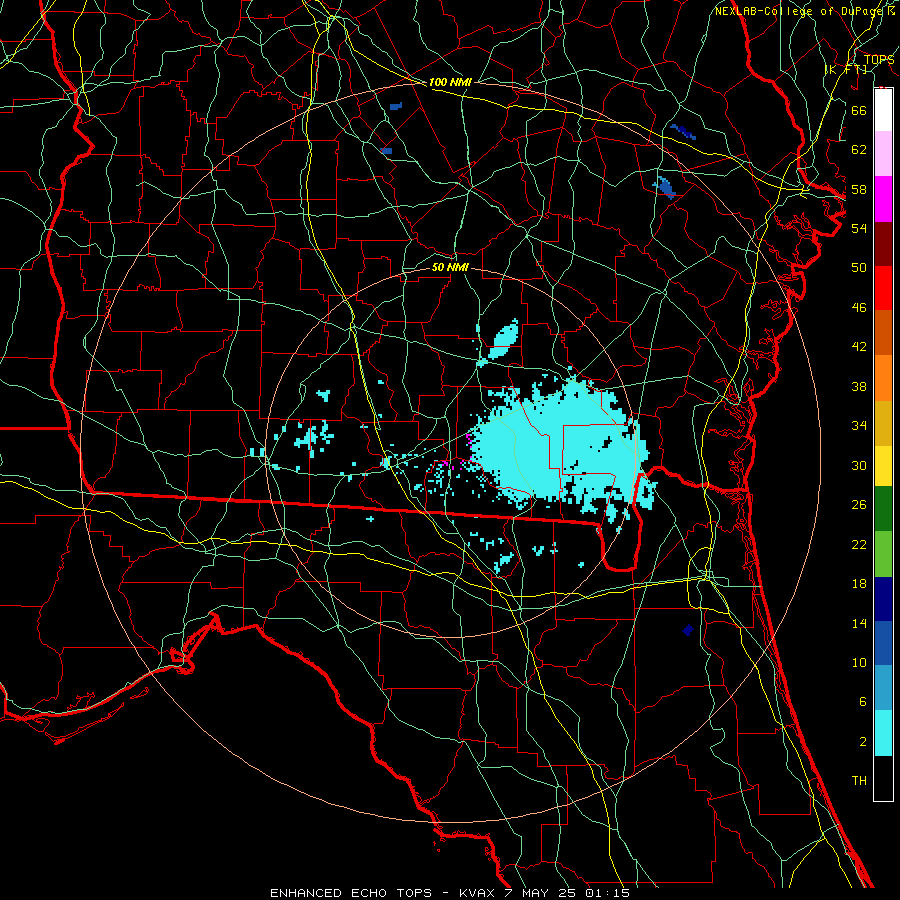Click the KVAX station identifier in the caption

click(479, 893)
